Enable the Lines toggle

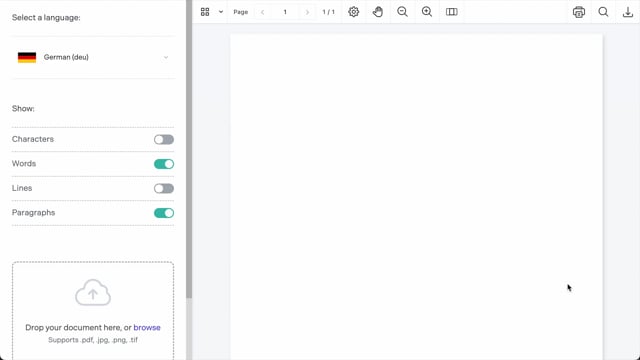[164, 189]
